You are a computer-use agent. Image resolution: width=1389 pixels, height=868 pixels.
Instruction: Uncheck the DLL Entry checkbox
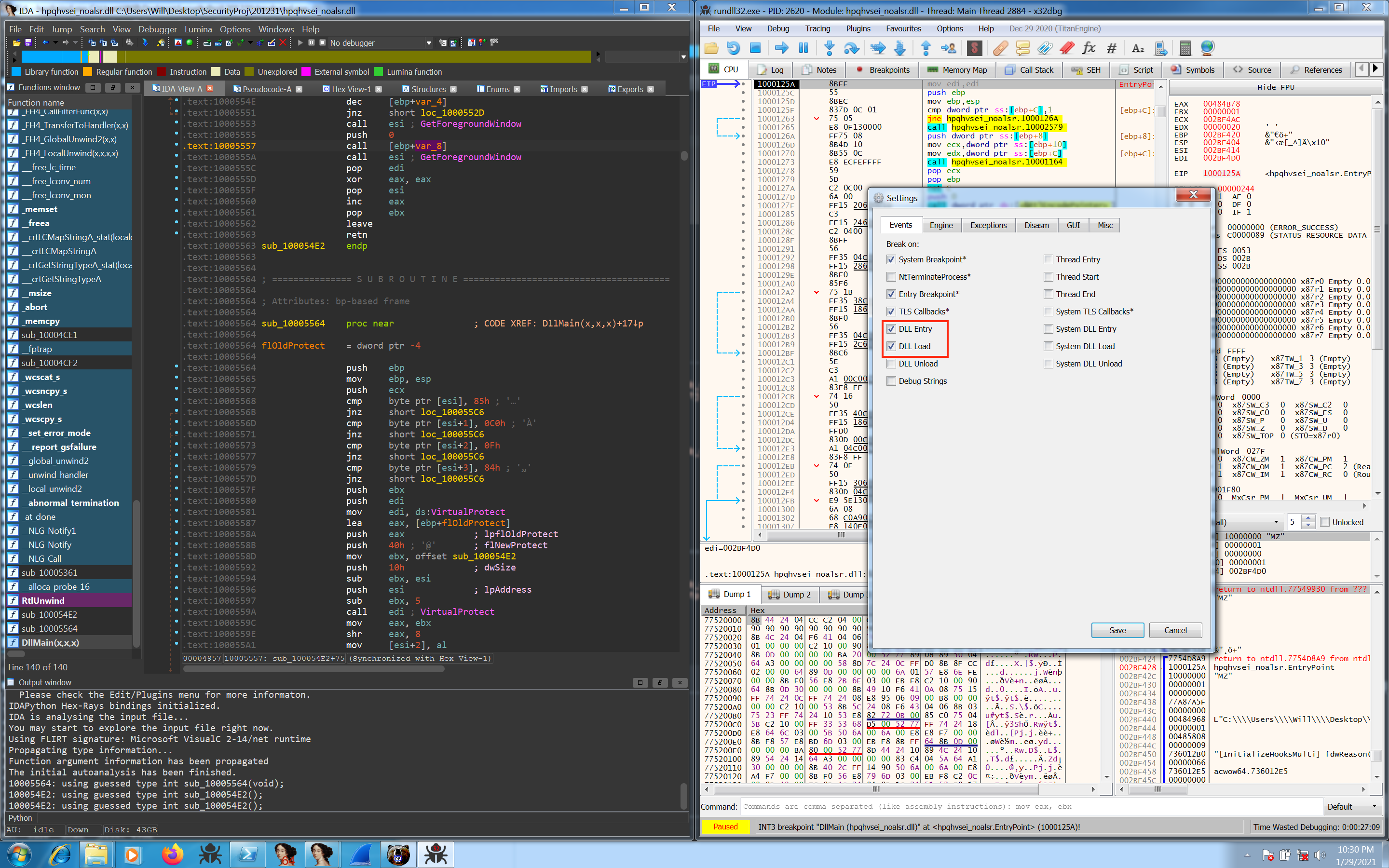coord(891,329)
